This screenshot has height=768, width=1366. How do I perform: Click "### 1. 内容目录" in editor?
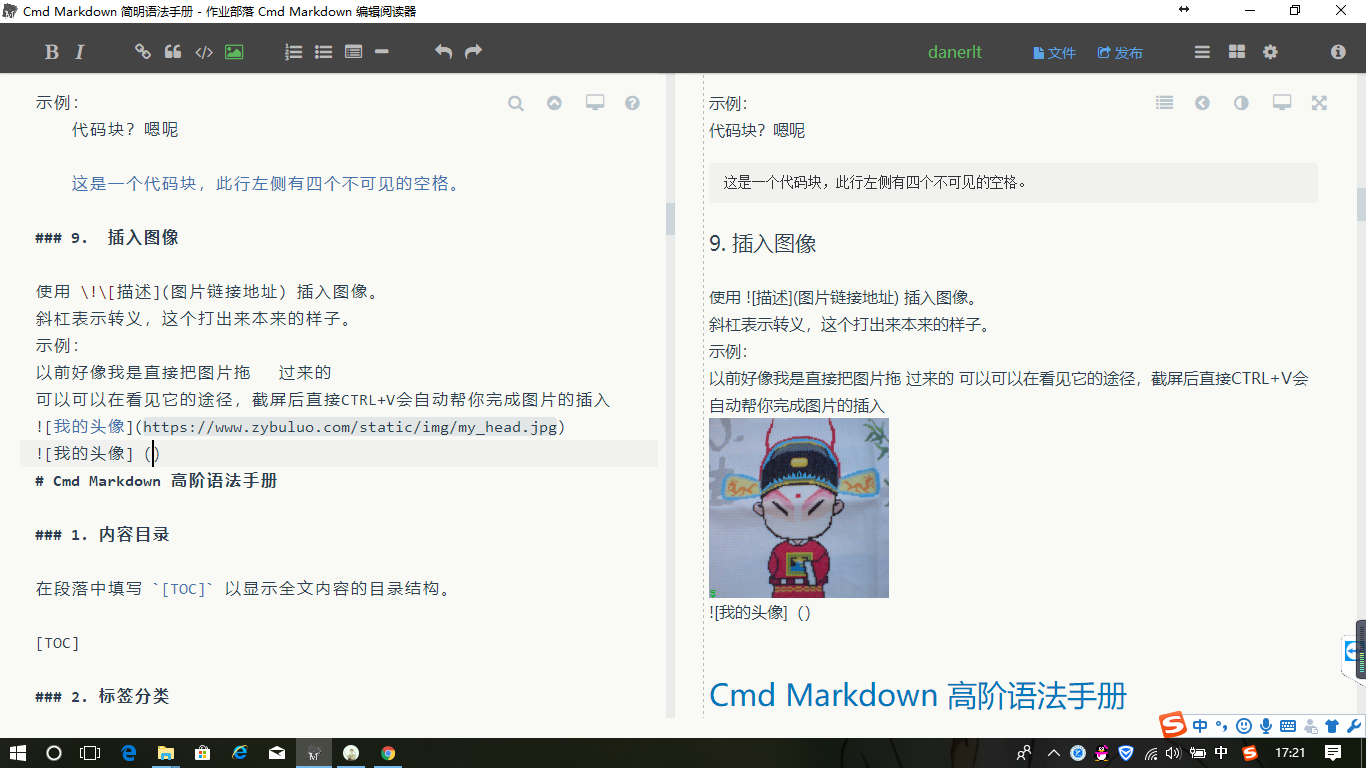103,535
